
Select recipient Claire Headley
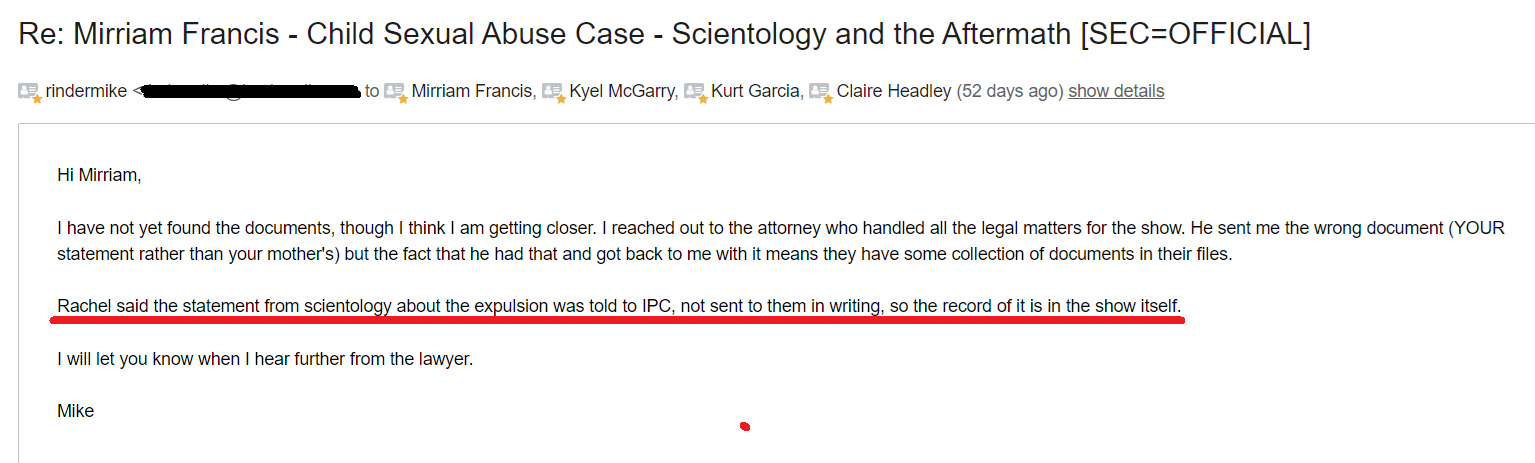click(894, 91)
